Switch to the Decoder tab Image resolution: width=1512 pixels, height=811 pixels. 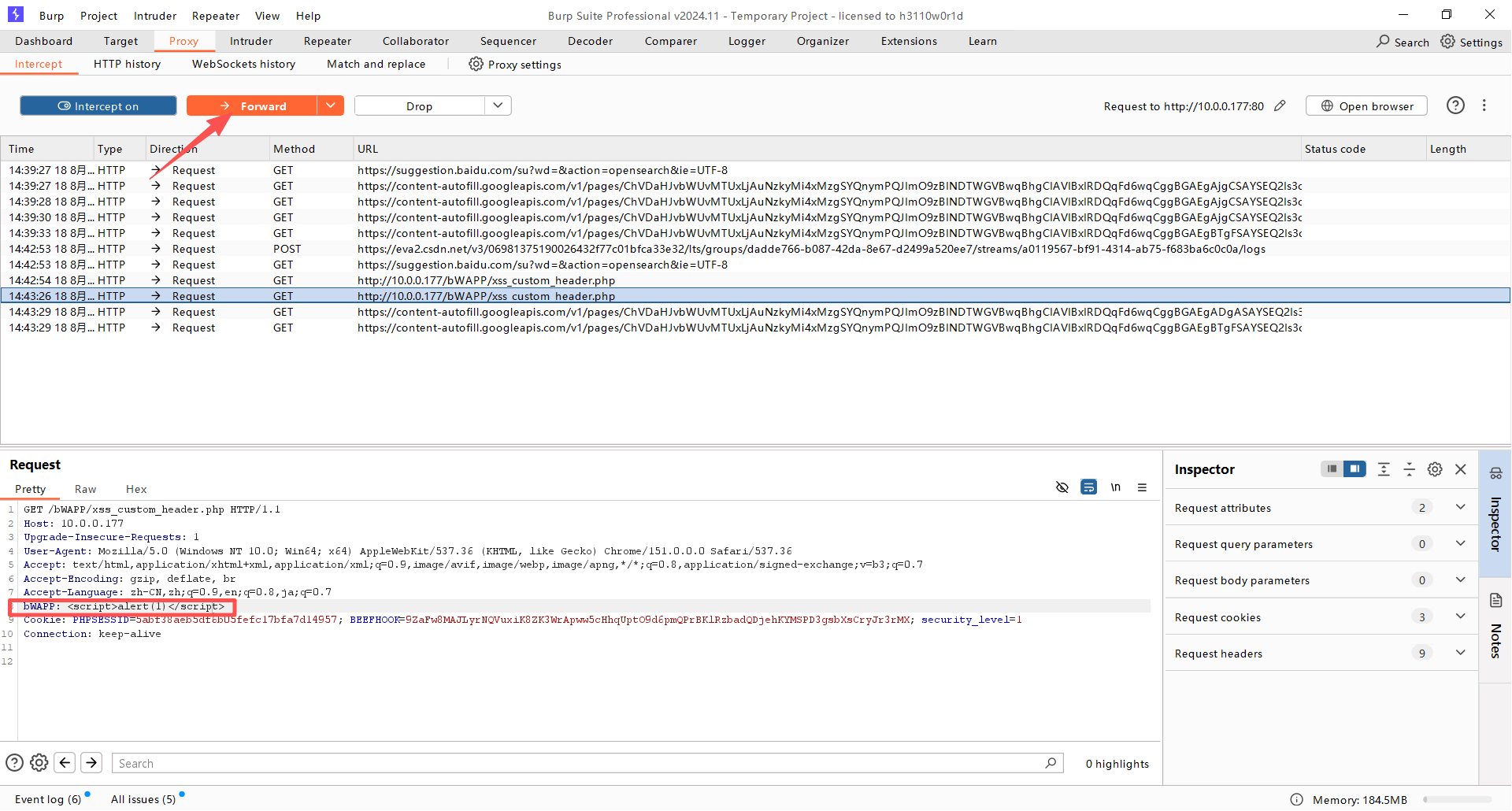point(590,41)
